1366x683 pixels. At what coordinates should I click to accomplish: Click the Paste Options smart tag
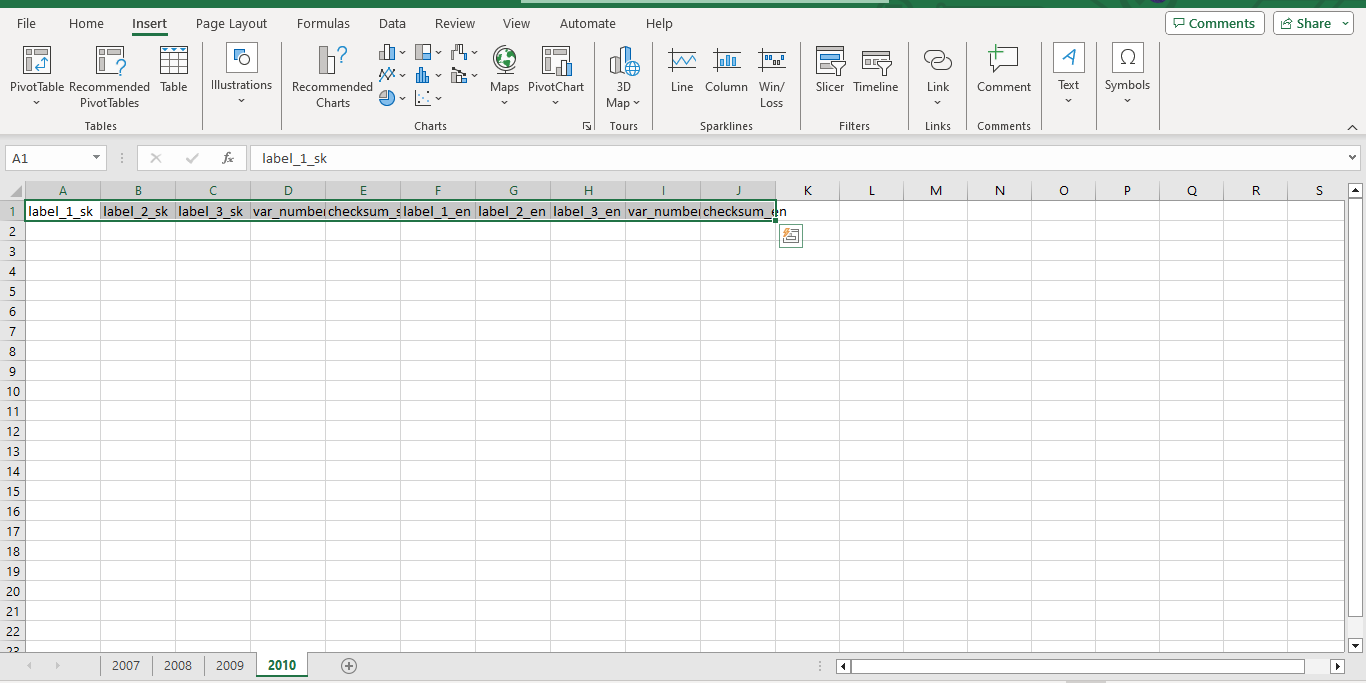click(790, 236)
